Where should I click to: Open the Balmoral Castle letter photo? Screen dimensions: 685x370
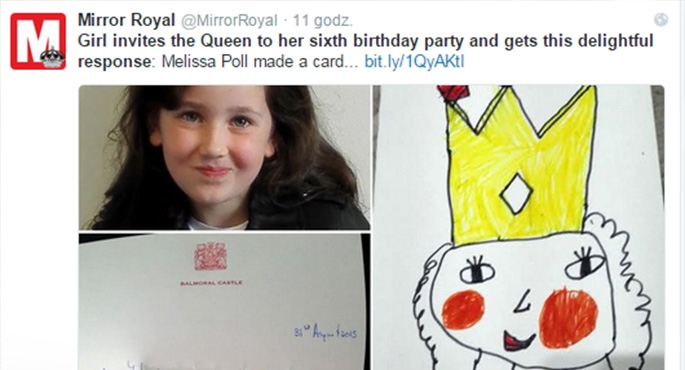point(225,302)
